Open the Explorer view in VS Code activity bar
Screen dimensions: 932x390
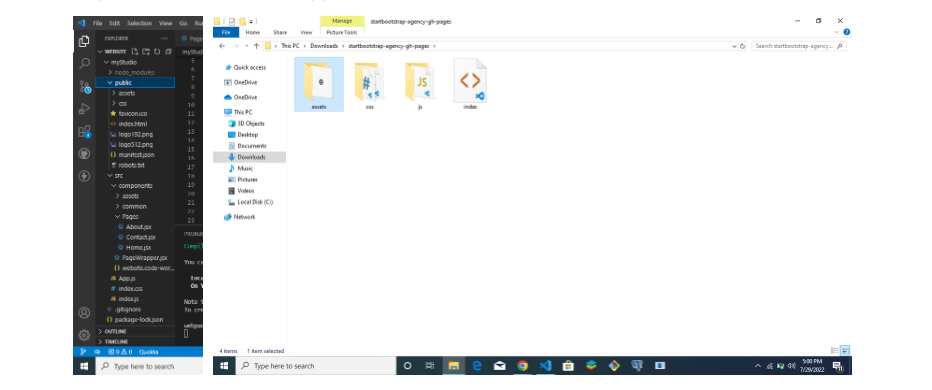[x=84, y=41]
